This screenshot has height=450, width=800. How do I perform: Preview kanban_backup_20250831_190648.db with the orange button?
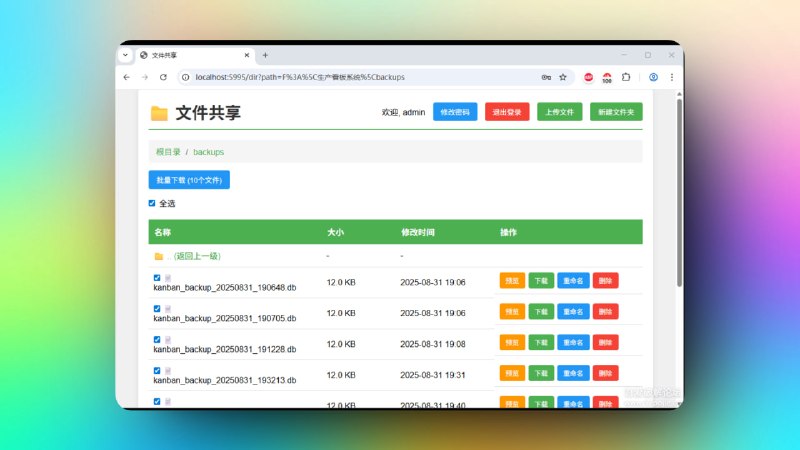pyautogui.click(x=512, y=281)
